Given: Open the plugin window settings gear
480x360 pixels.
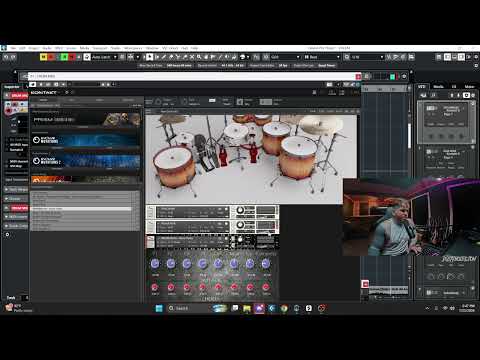Looking at the screenshot, I should click(x=404, y=77).
